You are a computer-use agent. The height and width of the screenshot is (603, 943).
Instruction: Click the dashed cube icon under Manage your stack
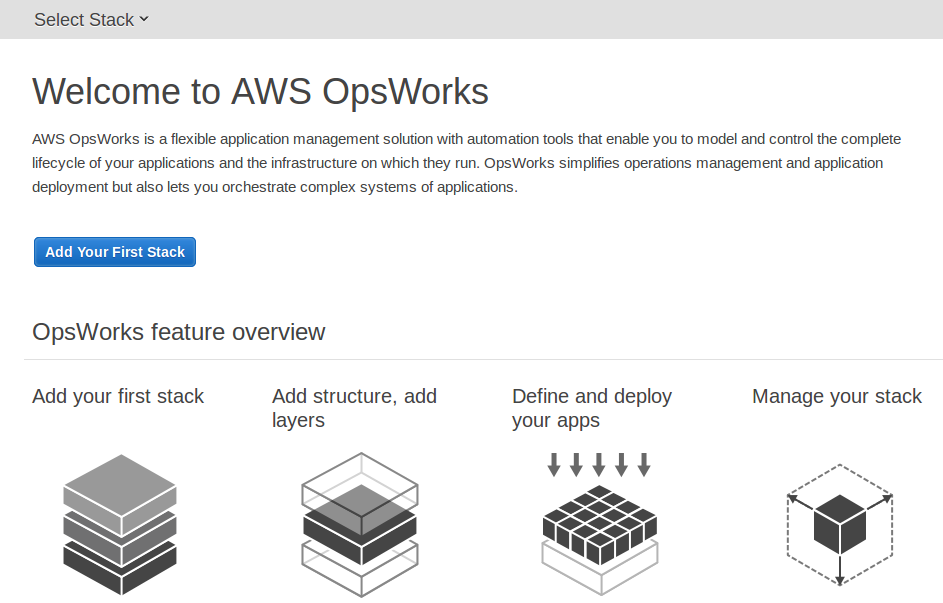click(x=840, y=524)
